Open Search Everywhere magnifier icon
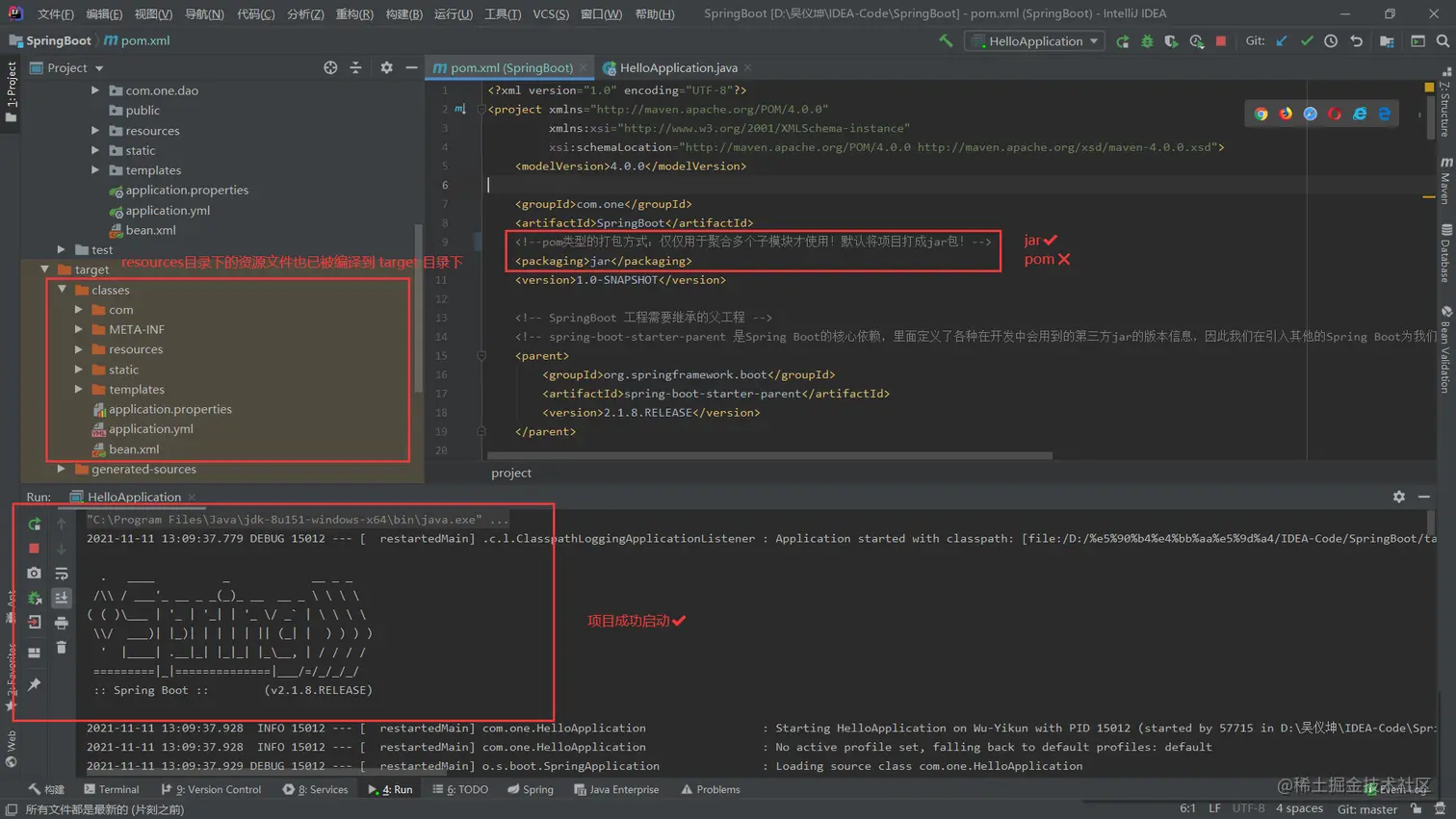 (x=1443, y=41)
